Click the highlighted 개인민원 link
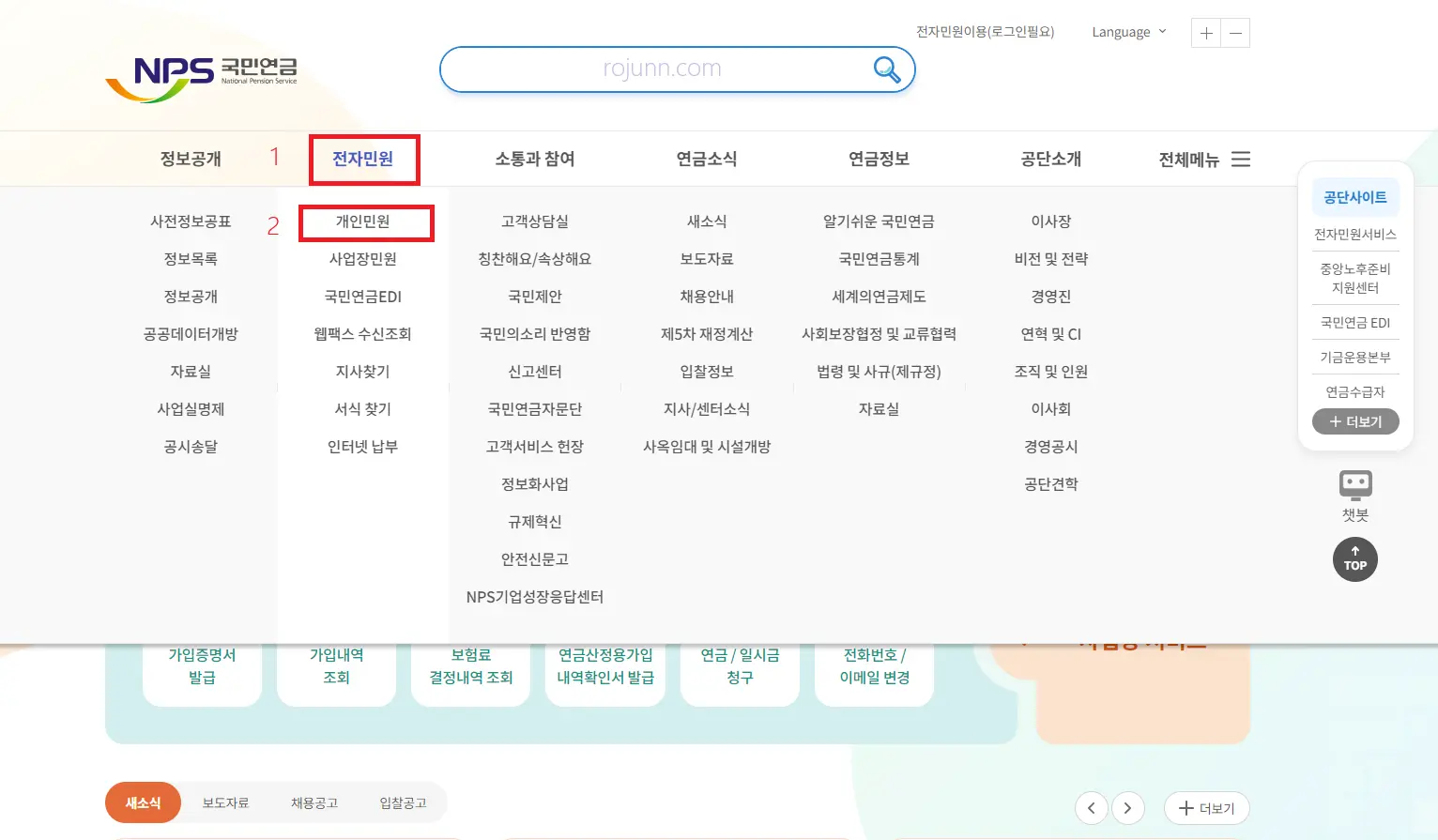 366,222
